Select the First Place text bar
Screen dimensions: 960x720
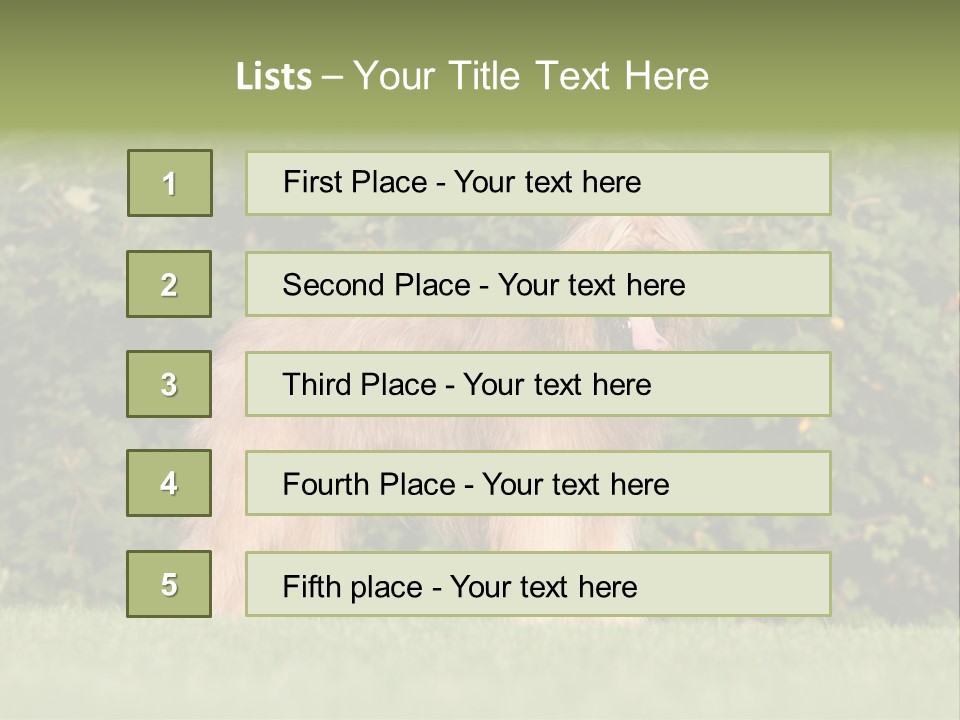538,183
